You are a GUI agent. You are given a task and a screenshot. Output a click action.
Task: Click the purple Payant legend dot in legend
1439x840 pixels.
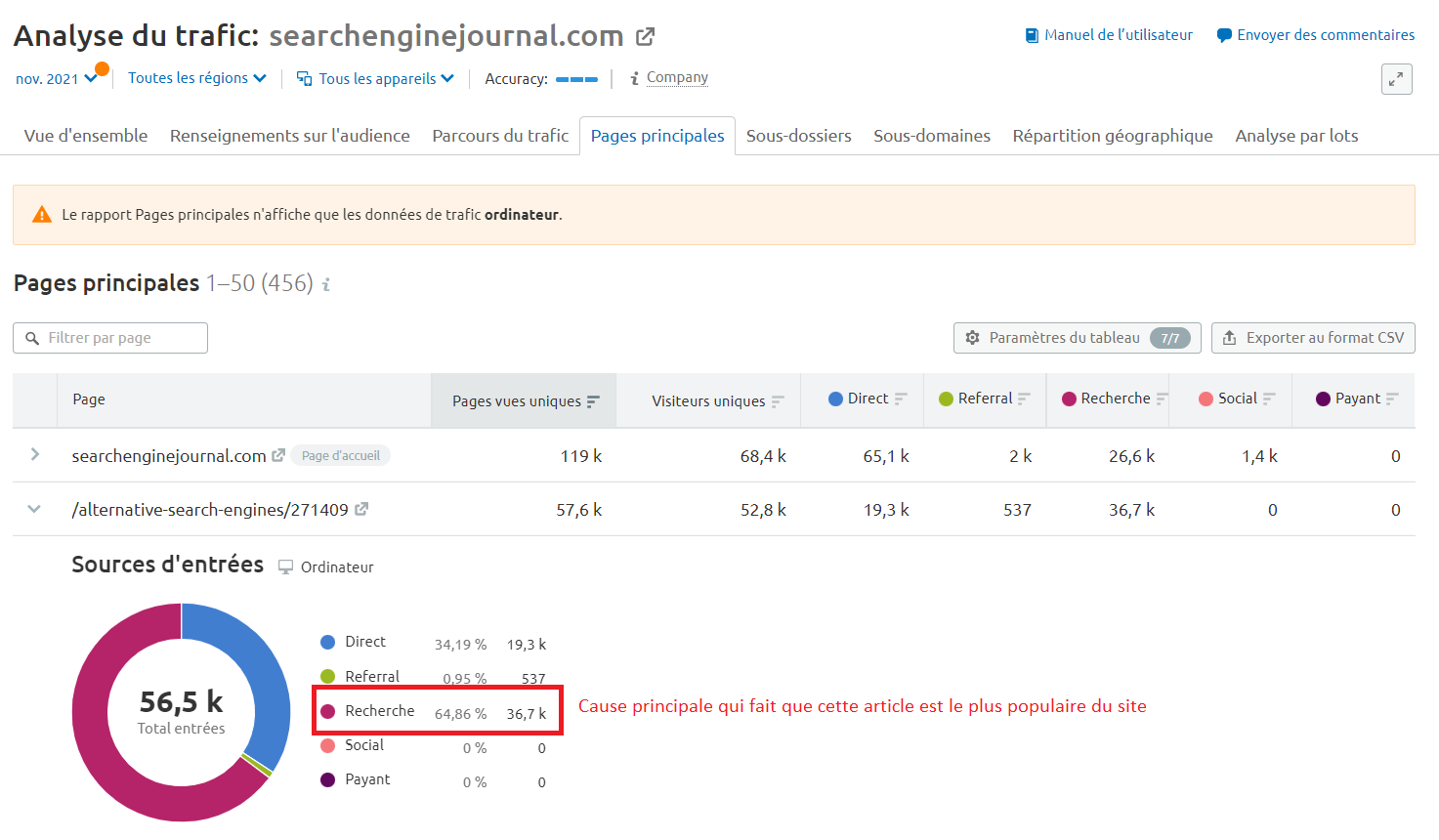point(328,779)
